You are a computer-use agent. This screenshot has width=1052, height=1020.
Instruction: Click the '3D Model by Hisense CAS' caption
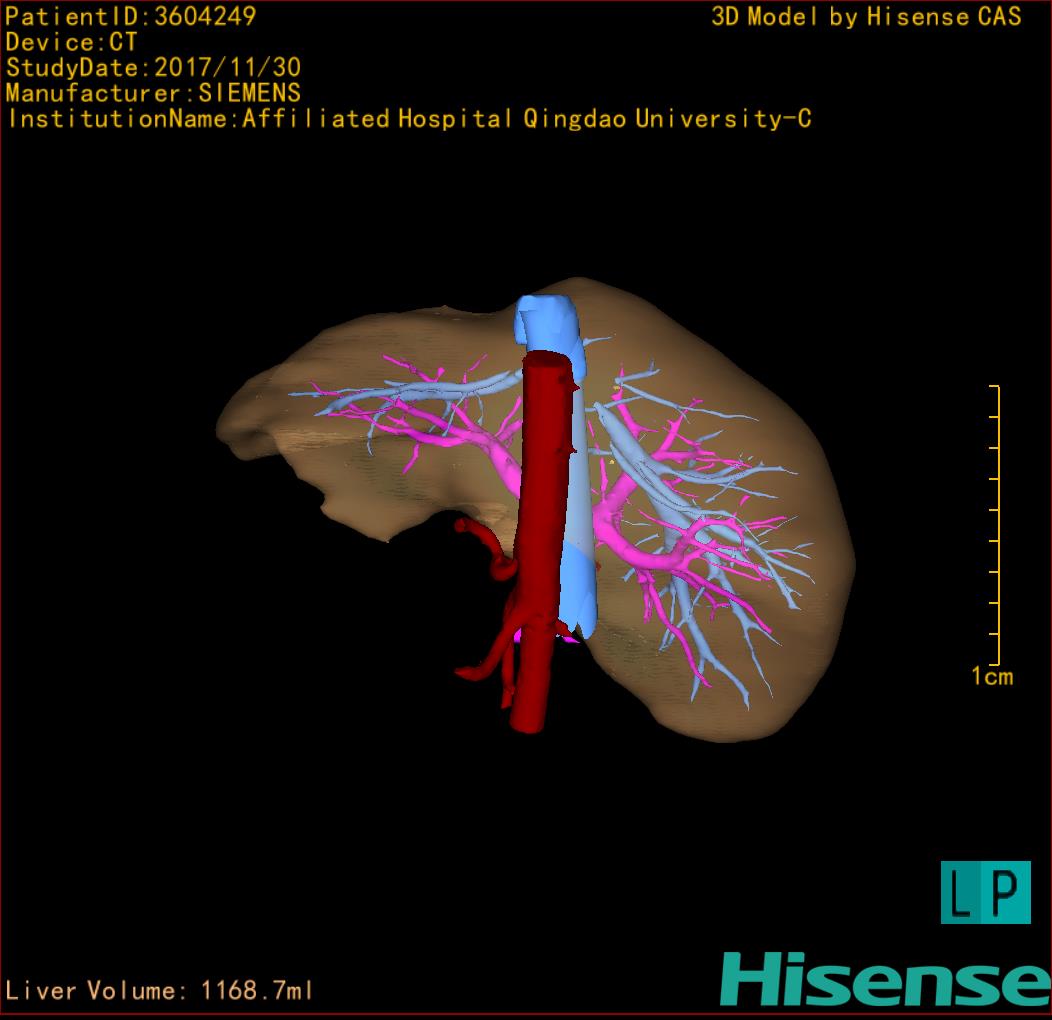pos(866,16)
